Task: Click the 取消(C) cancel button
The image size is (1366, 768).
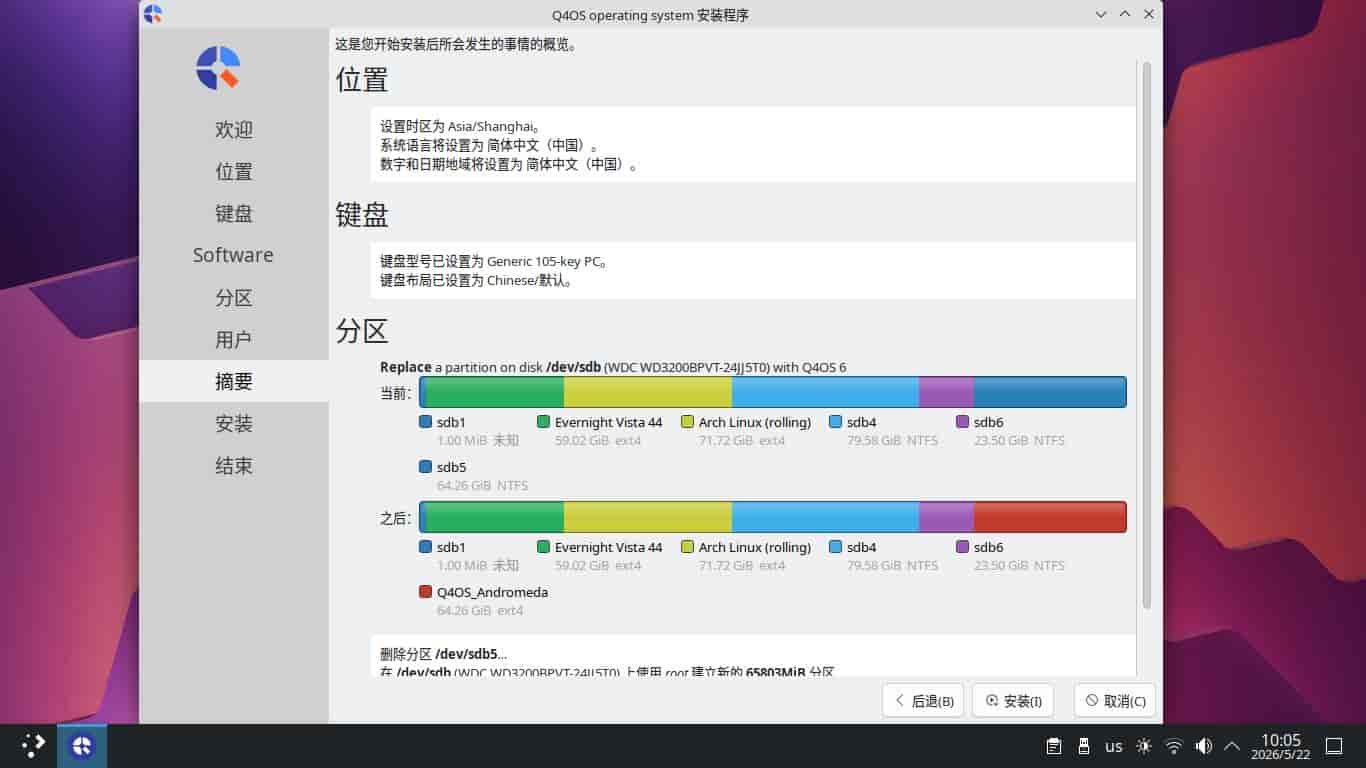Action: pos(1115,701)
